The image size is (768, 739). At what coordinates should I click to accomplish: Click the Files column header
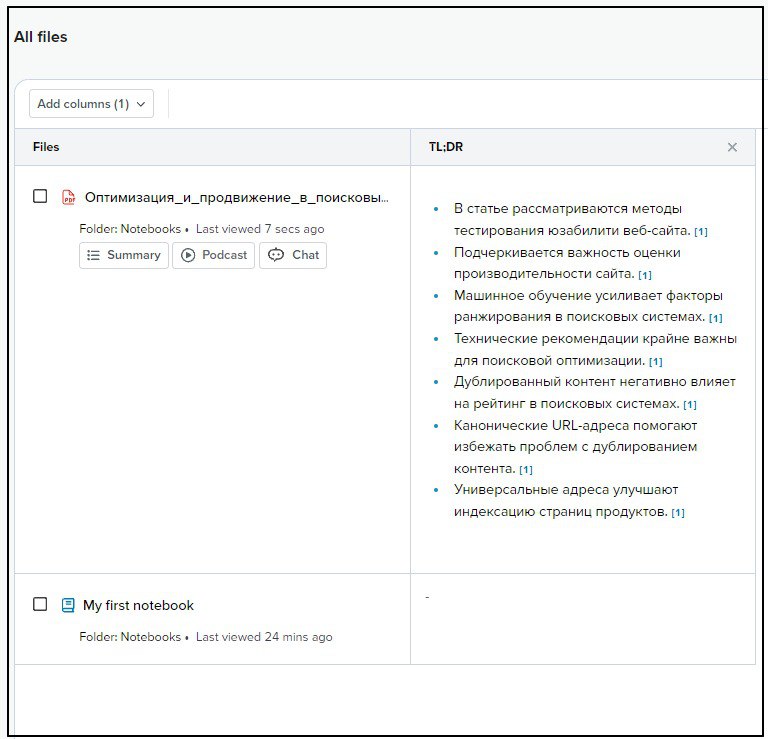click(46, 147)
